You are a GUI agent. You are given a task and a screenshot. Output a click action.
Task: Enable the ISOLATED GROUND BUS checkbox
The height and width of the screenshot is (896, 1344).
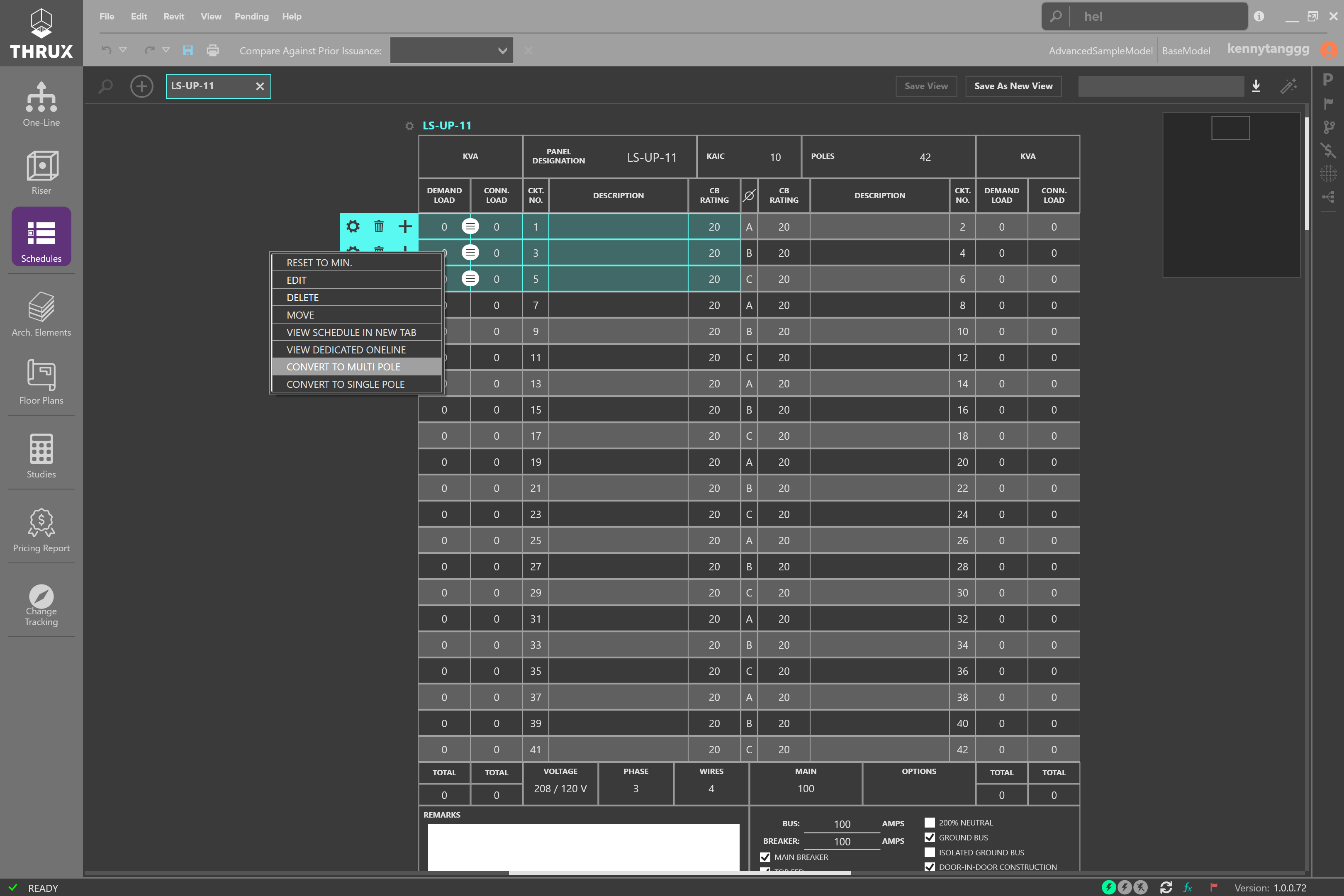[x=930, y=852]
